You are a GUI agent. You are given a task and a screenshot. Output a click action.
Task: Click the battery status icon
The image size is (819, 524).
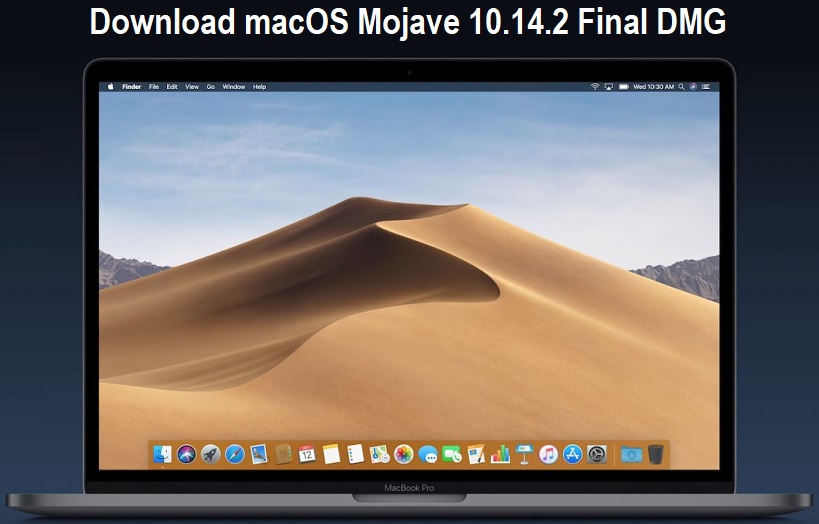coord(624,87)
